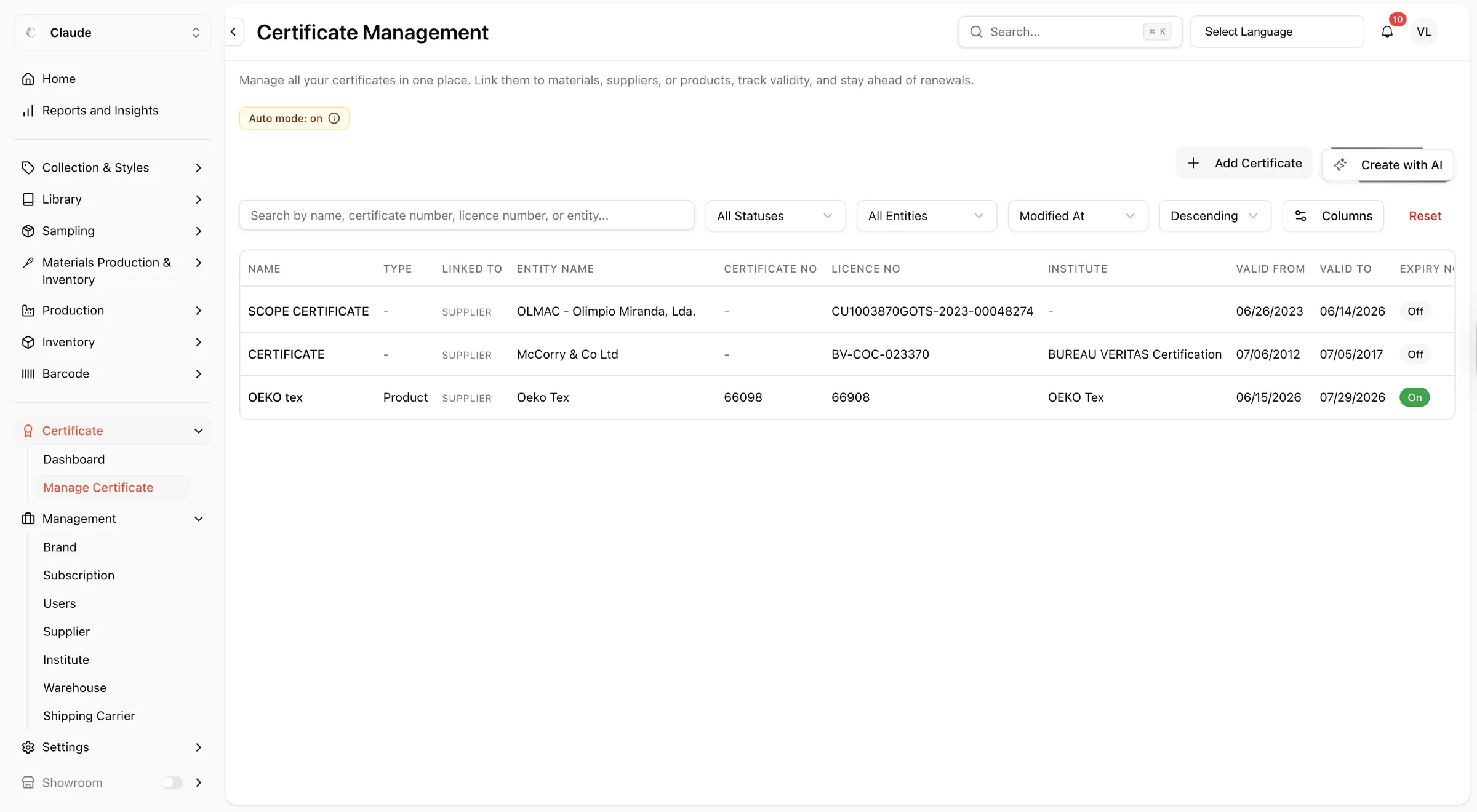Viewport: 1477px width, 812px height.
Task: Click the Materials Production & Inventory tool icon
Action: 28,263
